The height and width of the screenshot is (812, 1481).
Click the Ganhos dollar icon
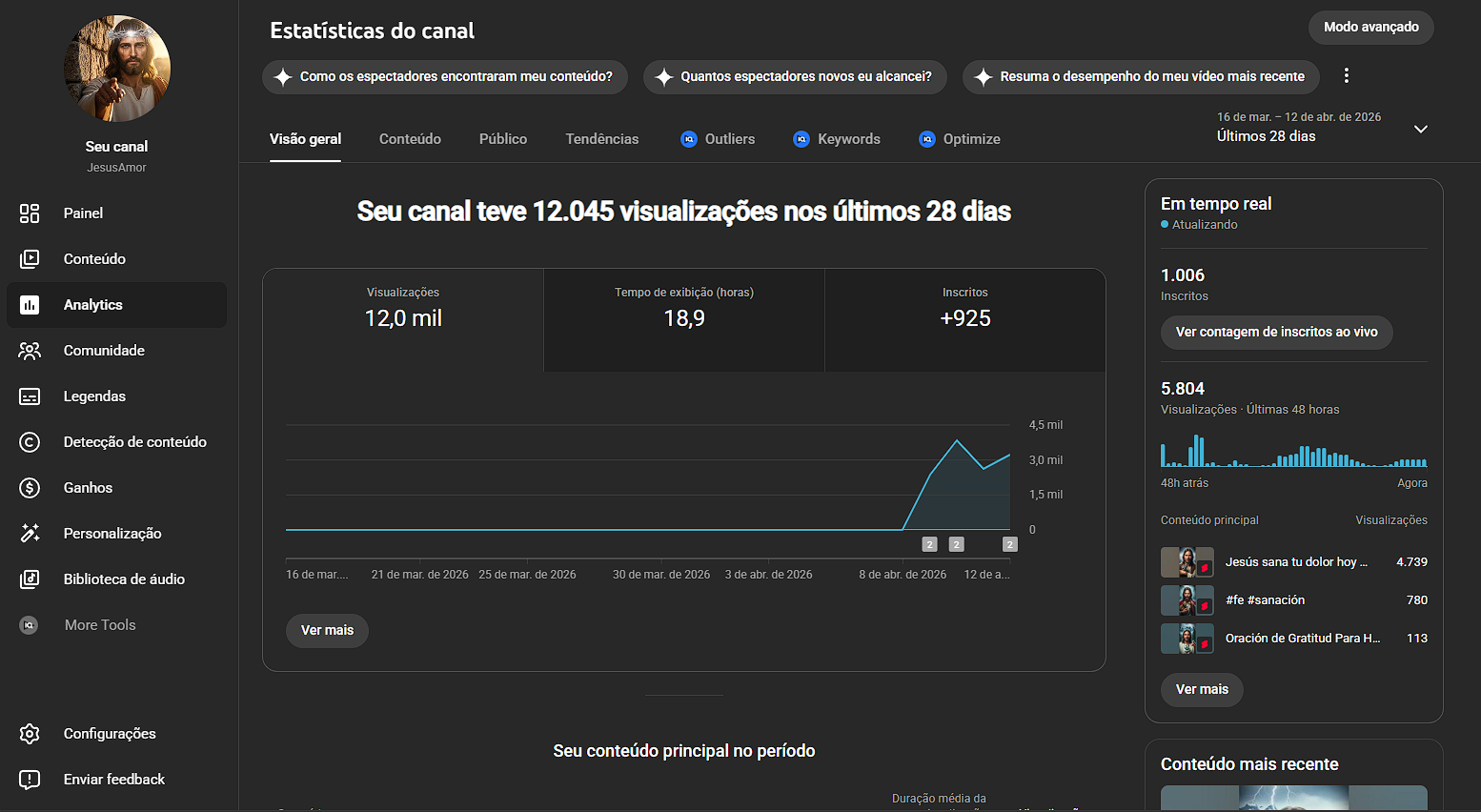30,488
